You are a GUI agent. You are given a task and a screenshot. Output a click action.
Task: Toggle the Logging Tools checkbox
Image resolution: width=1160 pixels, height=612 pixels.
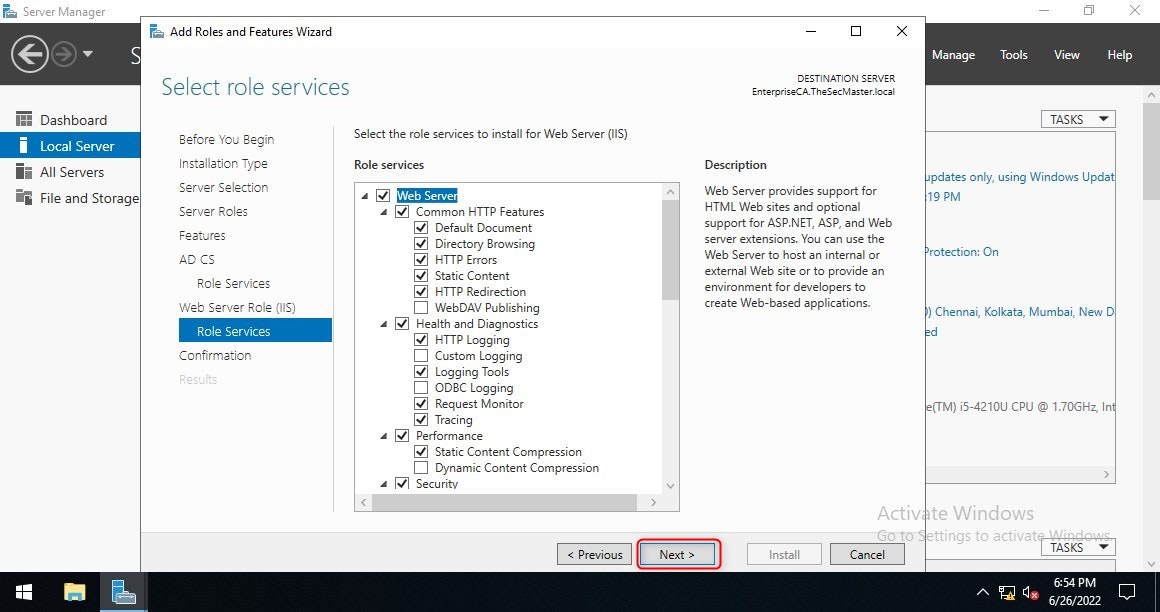pyautogui.click(x=421, y=371)
